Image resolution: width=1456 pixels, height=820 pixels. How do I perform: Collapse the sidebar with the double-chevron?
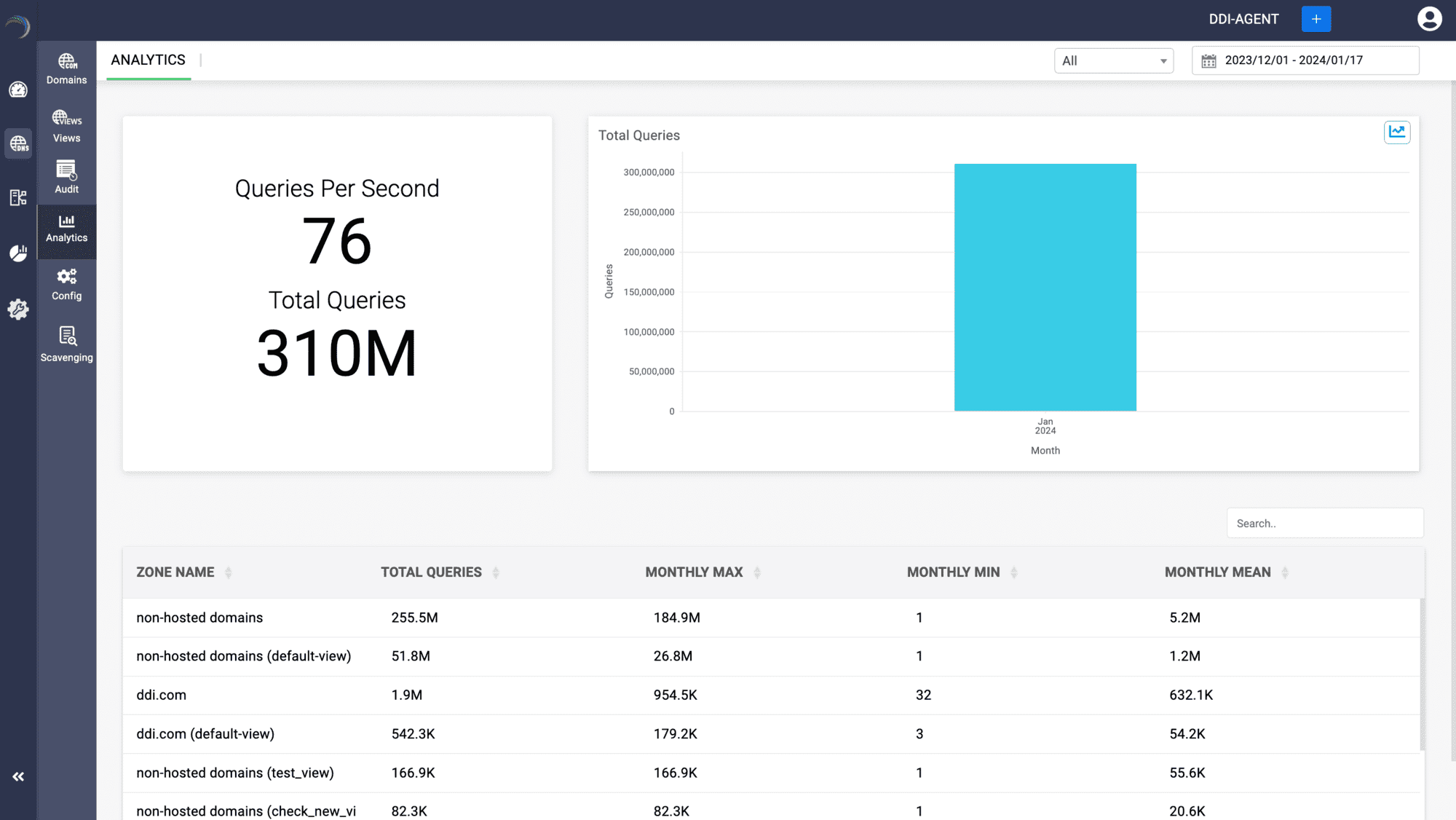tap(18, 776)
